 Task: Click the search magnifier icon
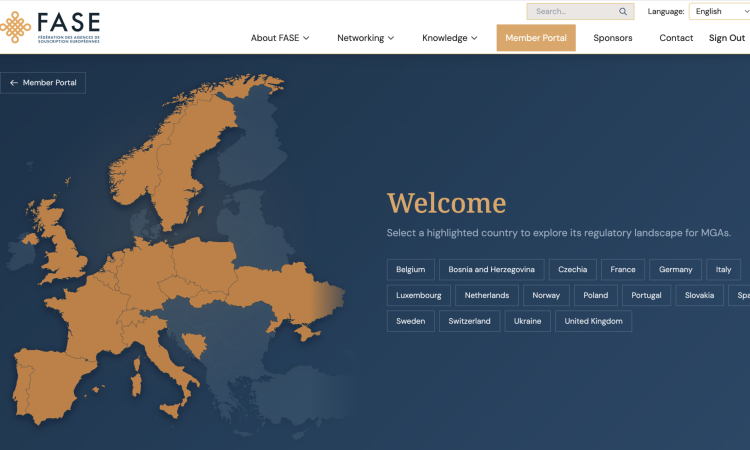tap(623, 11)
